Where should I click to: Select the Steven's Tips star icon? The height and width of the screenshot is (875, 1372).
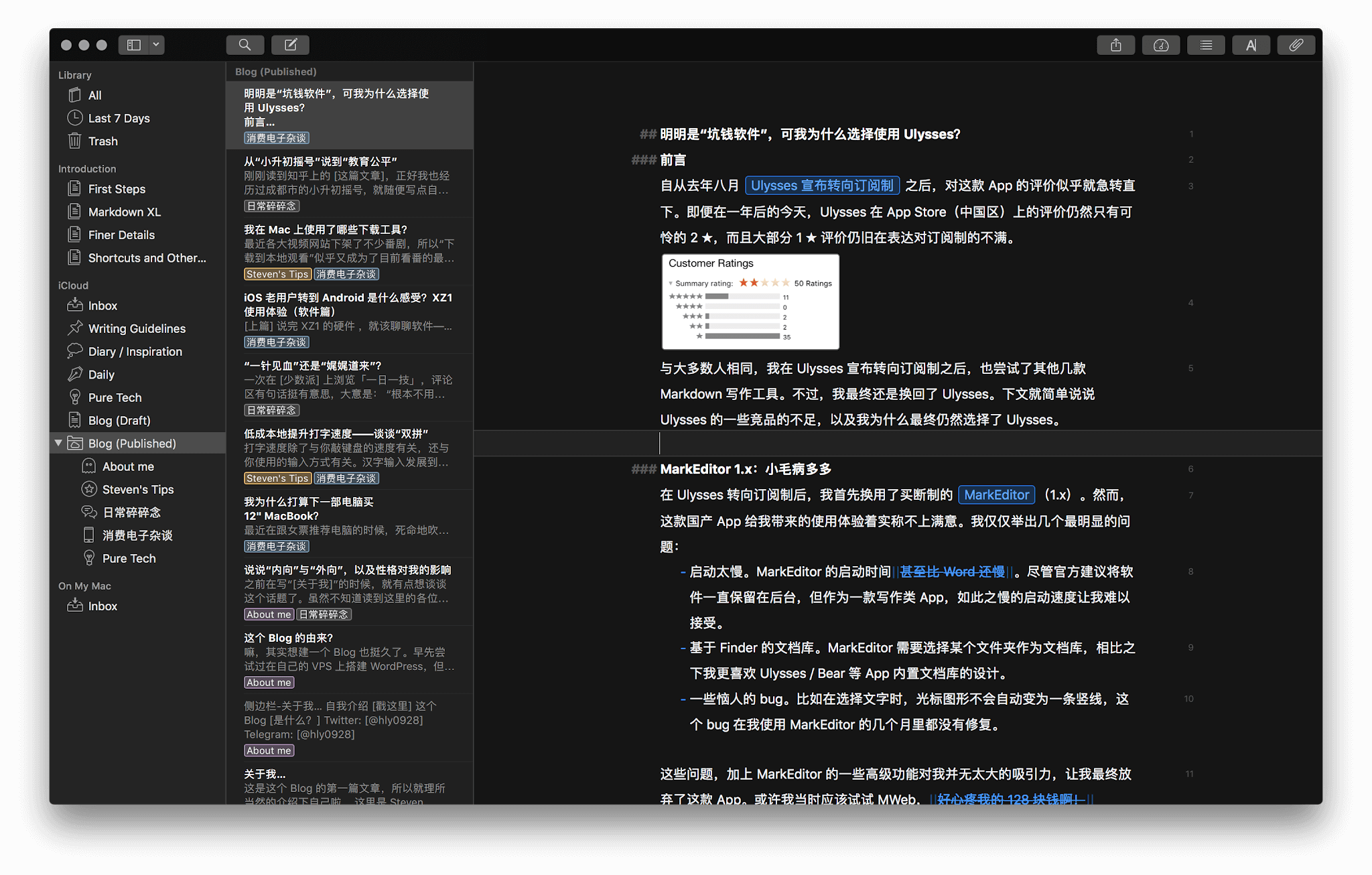click(x=88, y=489)
